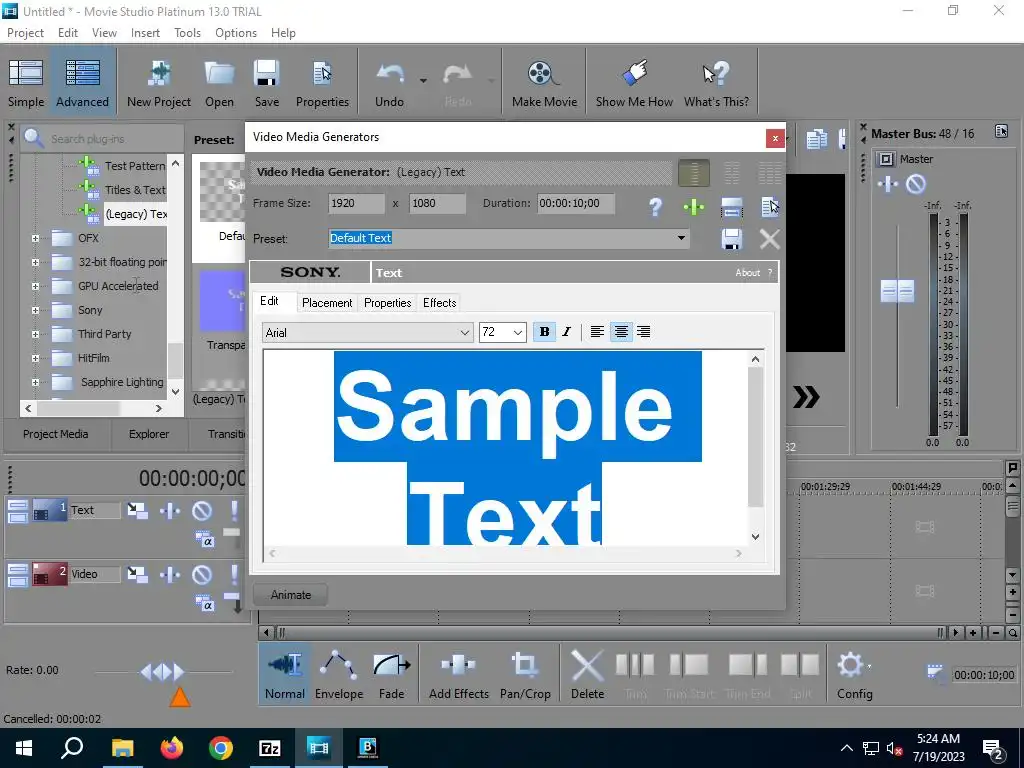Switch to the Properties tab in text generator
This screenshot has height=768, width=1024.
coord(387,302)
